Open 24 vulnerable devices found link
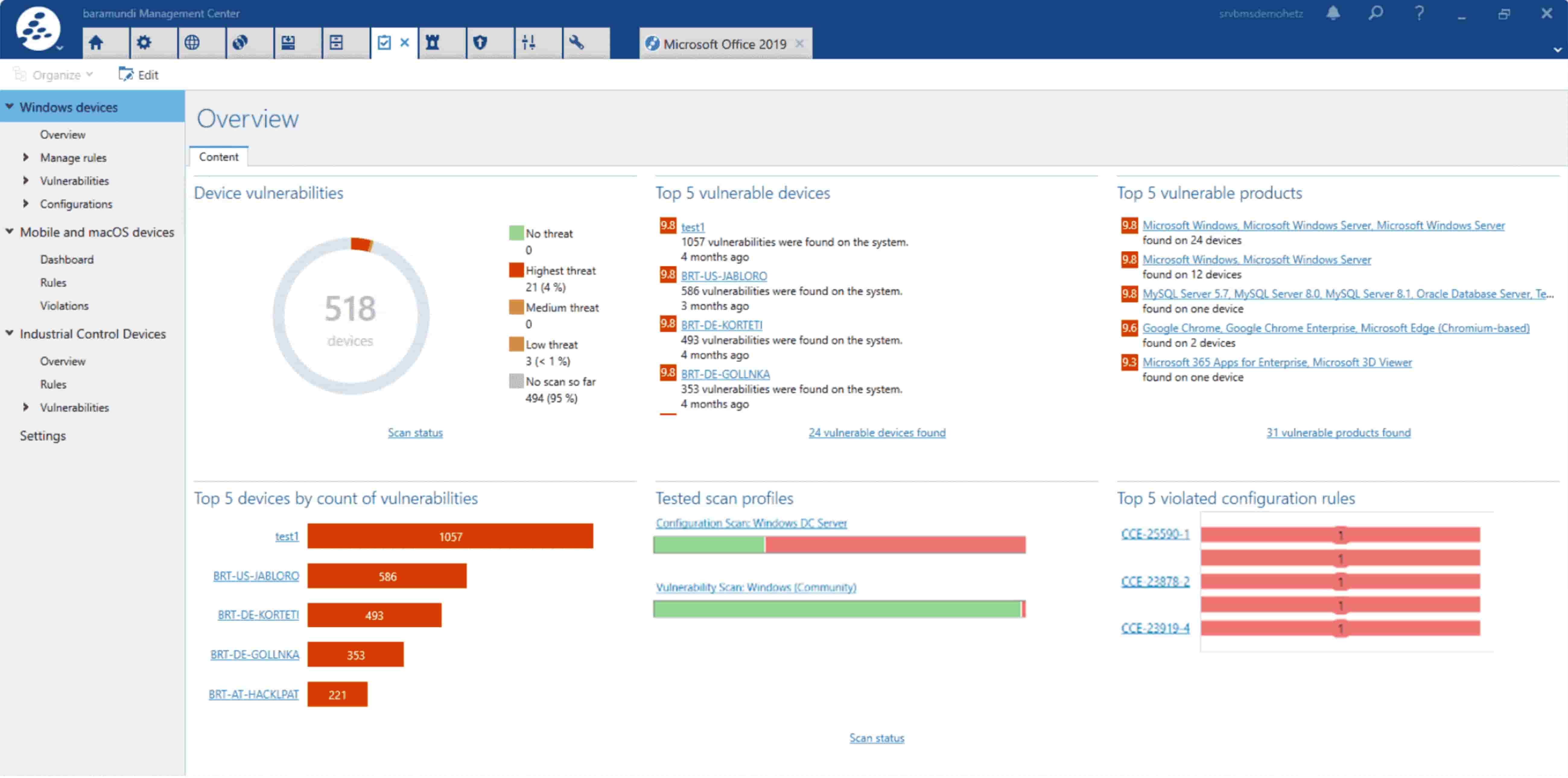 coord(877,433)
